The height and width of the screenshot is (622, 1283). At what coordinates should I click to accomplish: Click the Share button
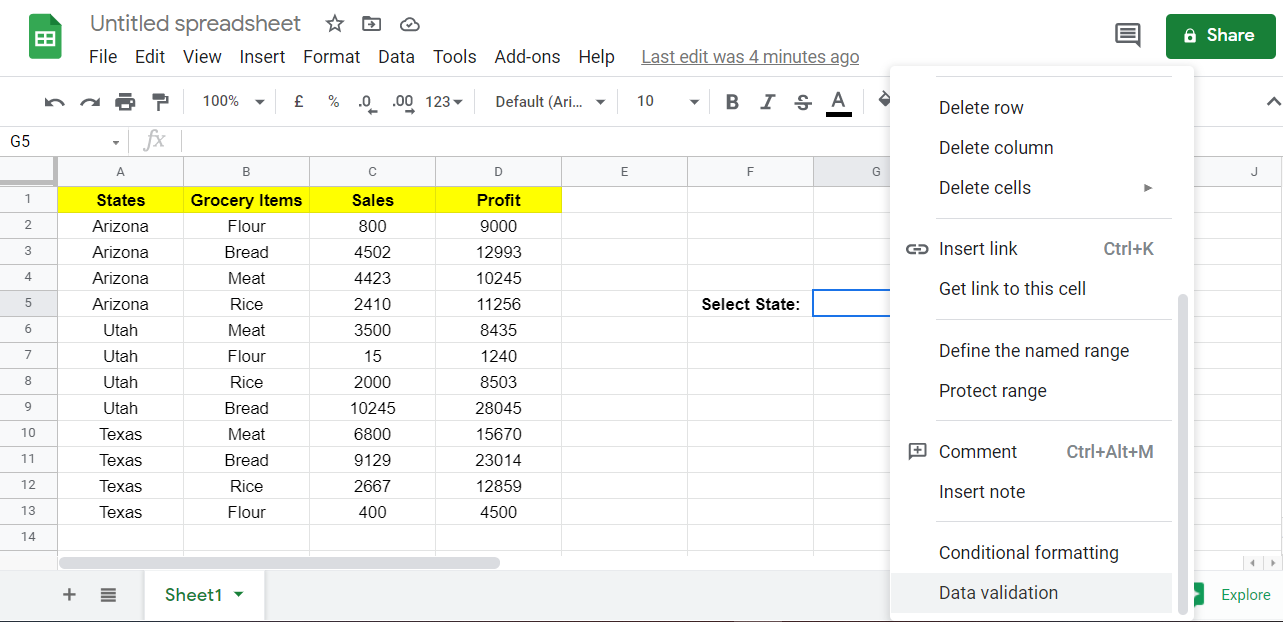point(1220,35)
